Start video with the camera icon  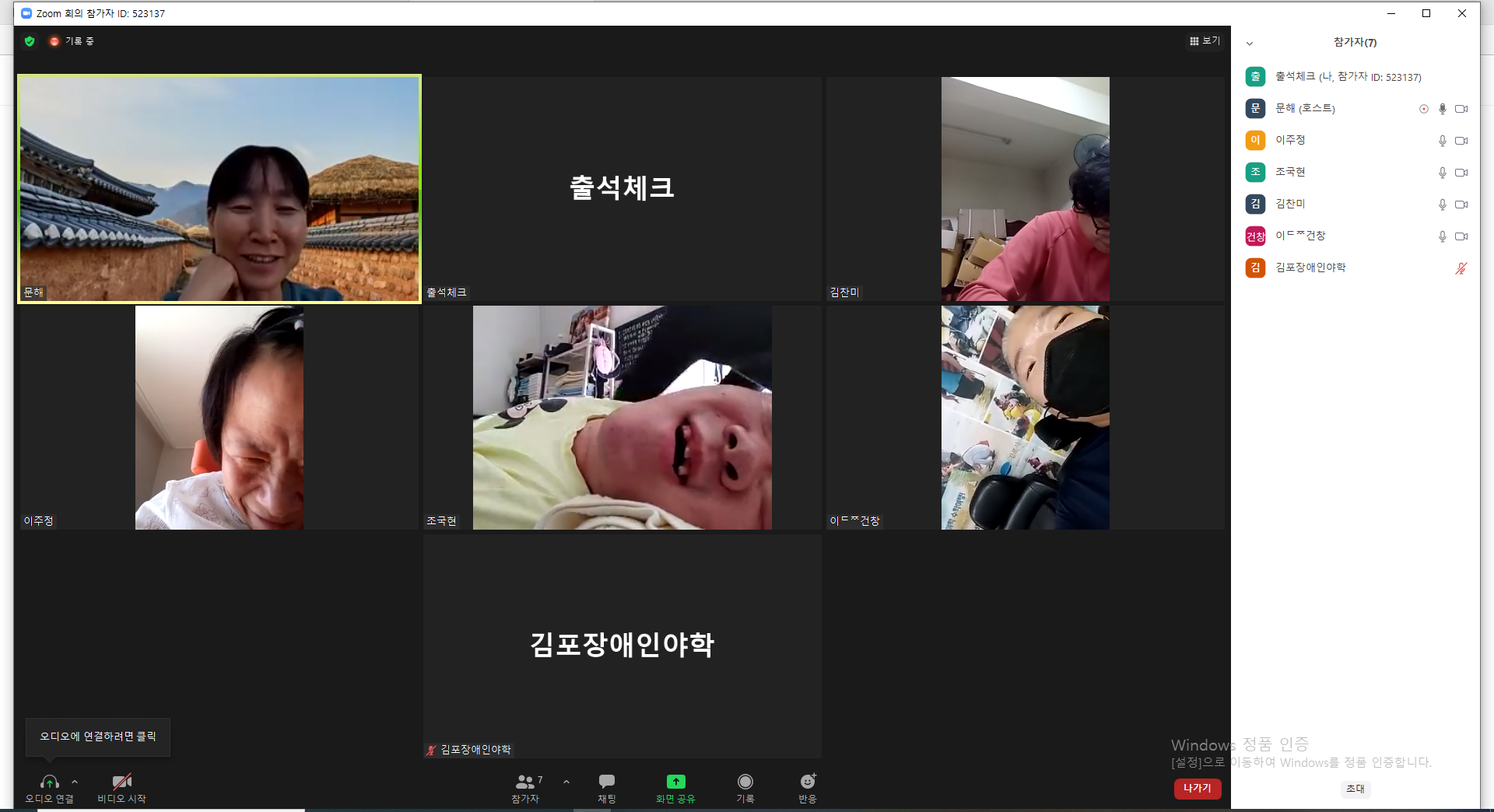click(121, 781)
